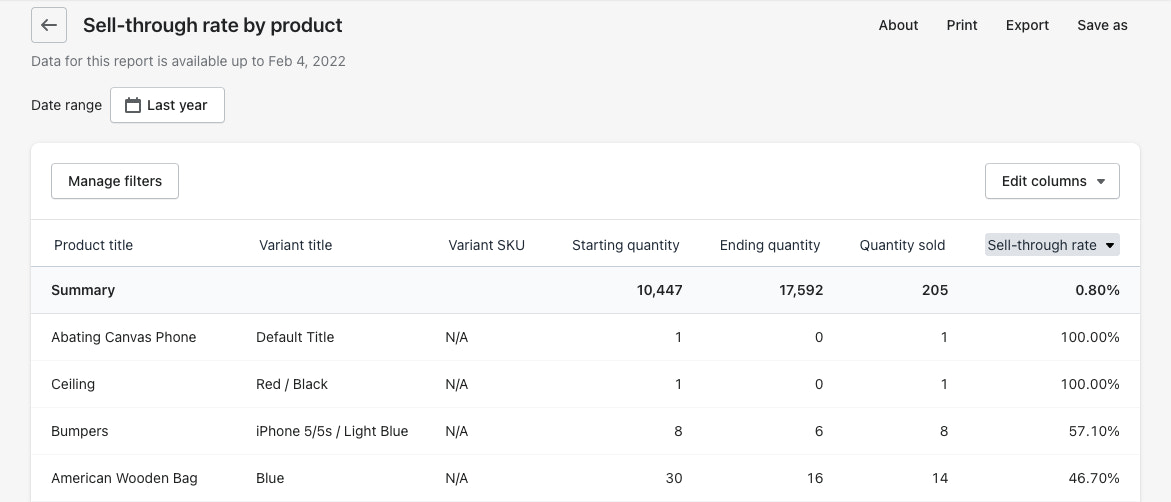Open the Manage filters button
The image size is (1171, 502).
click(115, 181)
